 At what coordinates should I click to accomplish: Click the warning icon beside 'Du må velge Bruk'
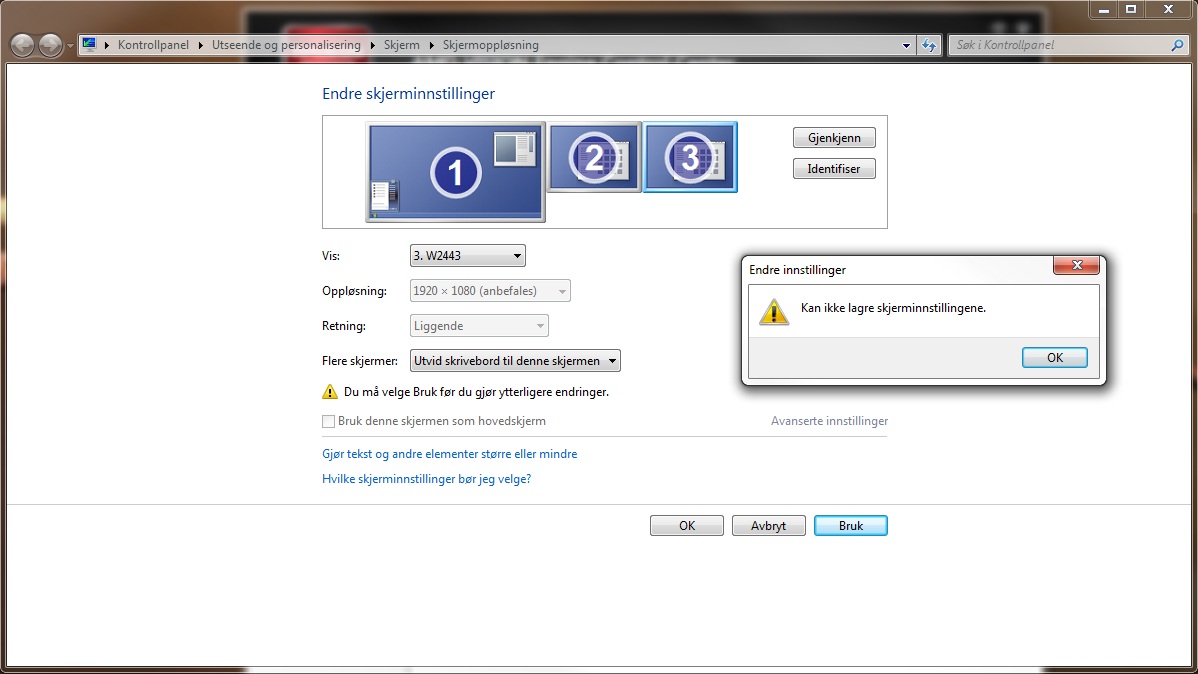(329, 392)
